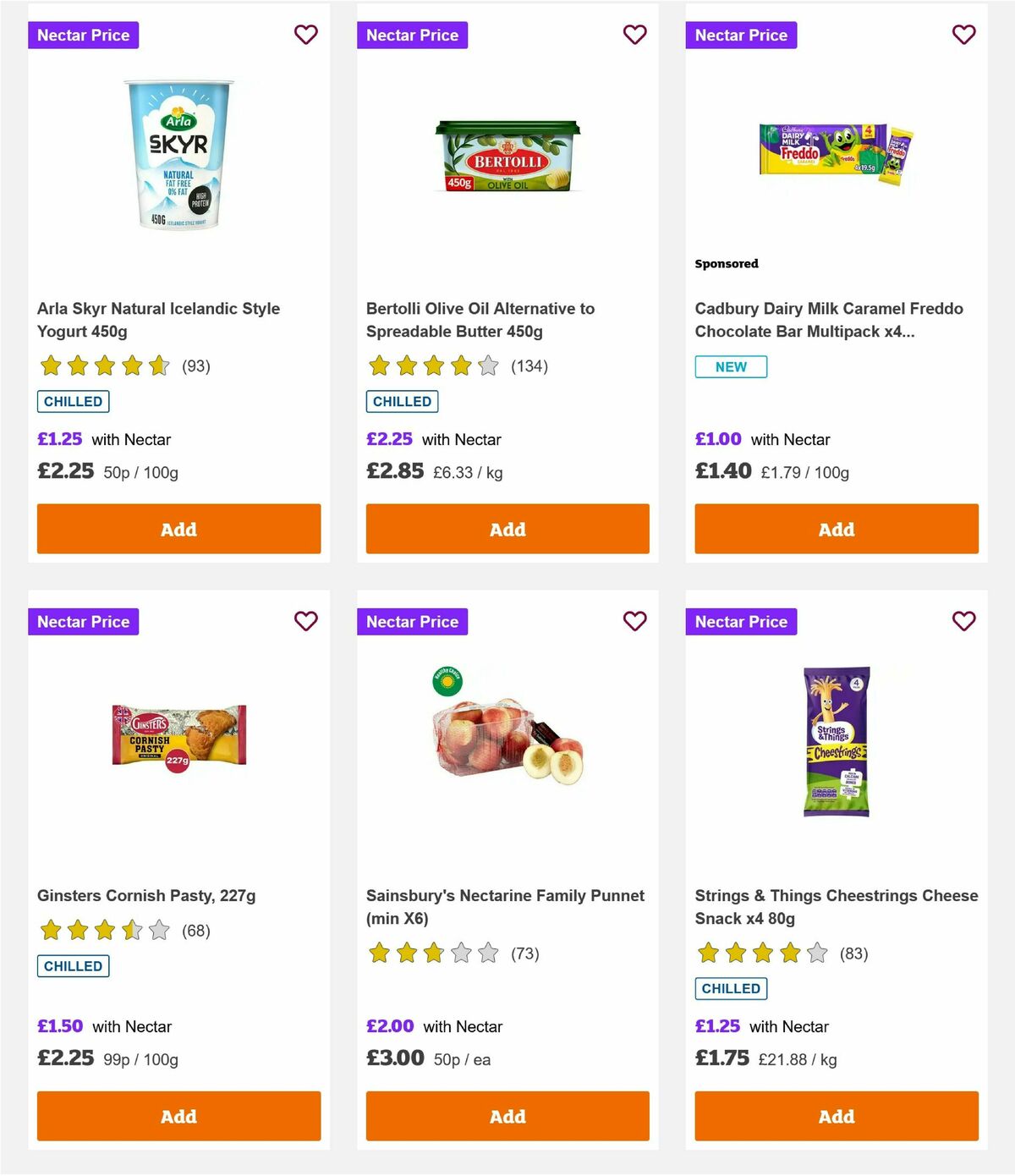The width and height of the screenshot is (1015, 1176).
Task: Click the heart icon on Arla Skyr yogurt
Action: [305, 35]
